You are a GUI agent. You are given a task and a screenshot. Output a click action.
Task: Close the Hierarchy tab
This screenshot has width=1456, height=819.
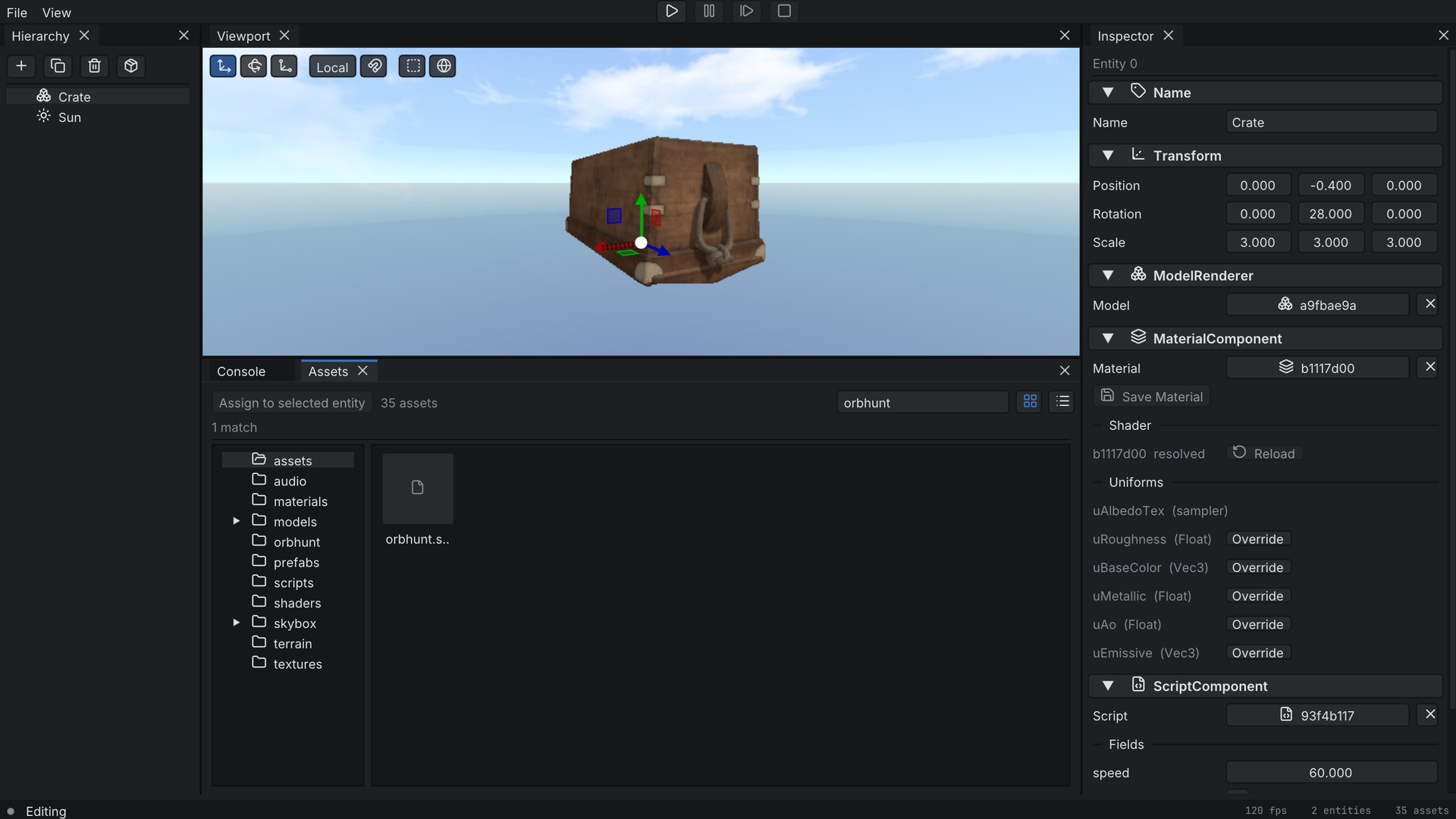84,36
